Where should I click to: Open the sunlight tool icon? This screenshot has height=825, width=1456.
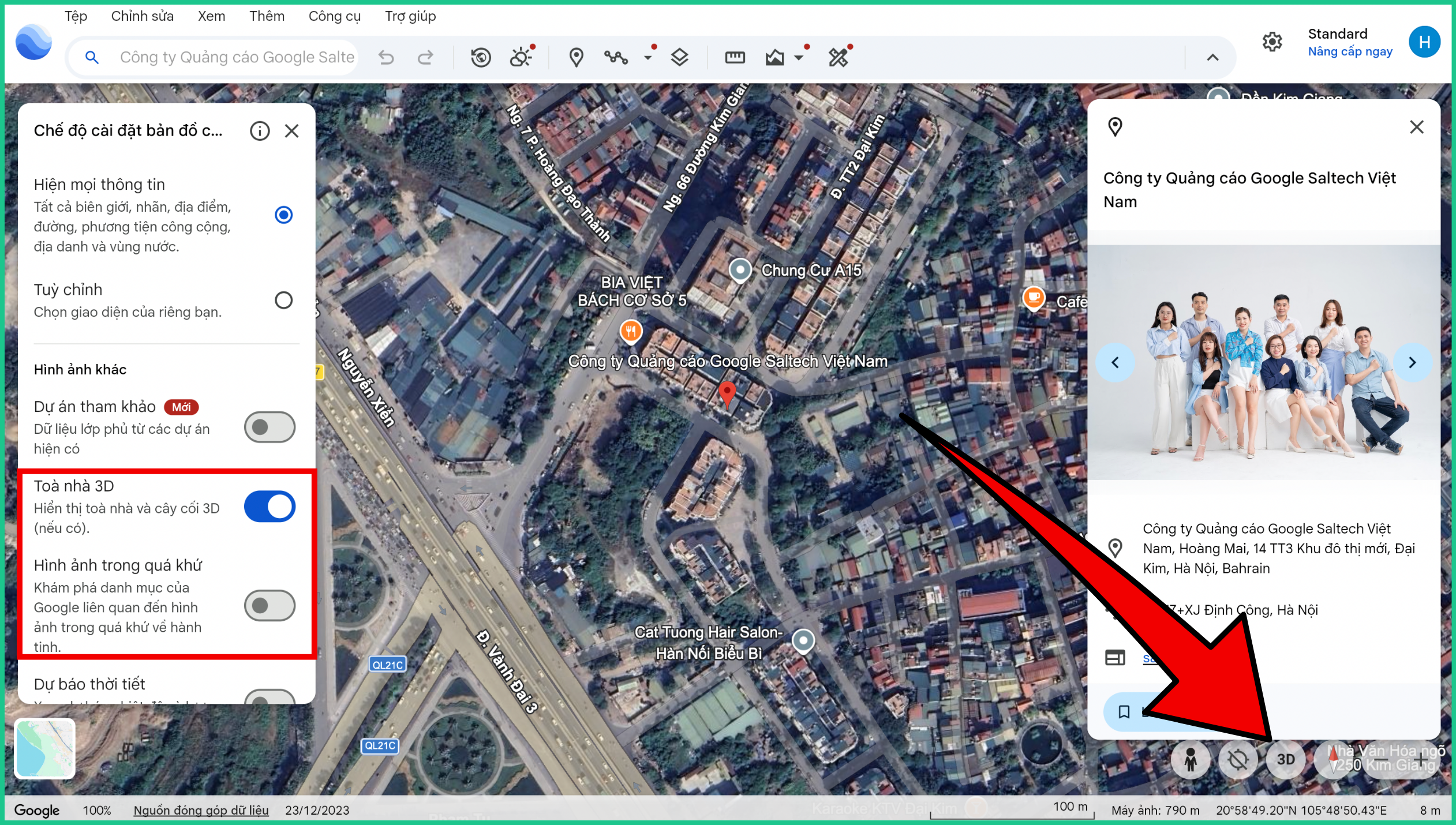click(x=521, y=57)
